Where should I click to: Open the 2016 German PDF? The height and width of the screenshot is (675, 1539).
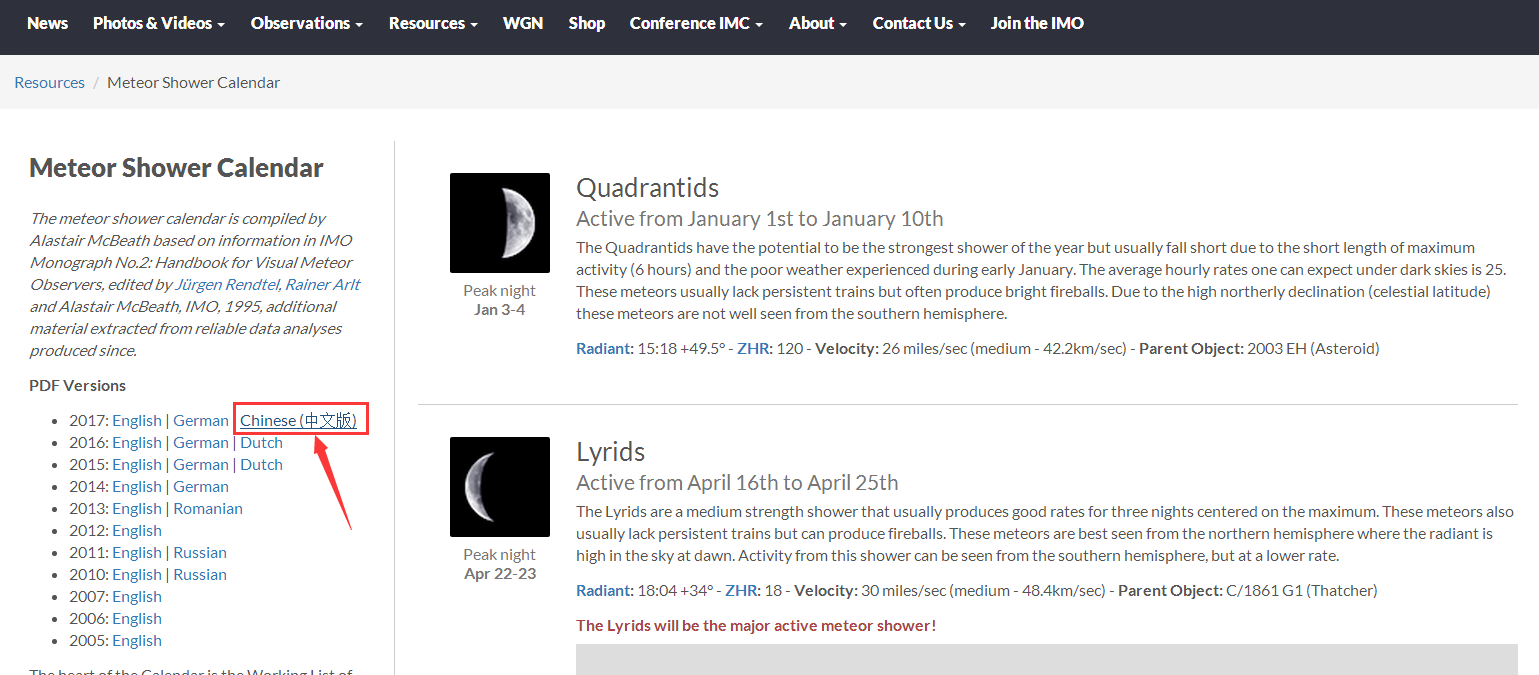[201, 442]
